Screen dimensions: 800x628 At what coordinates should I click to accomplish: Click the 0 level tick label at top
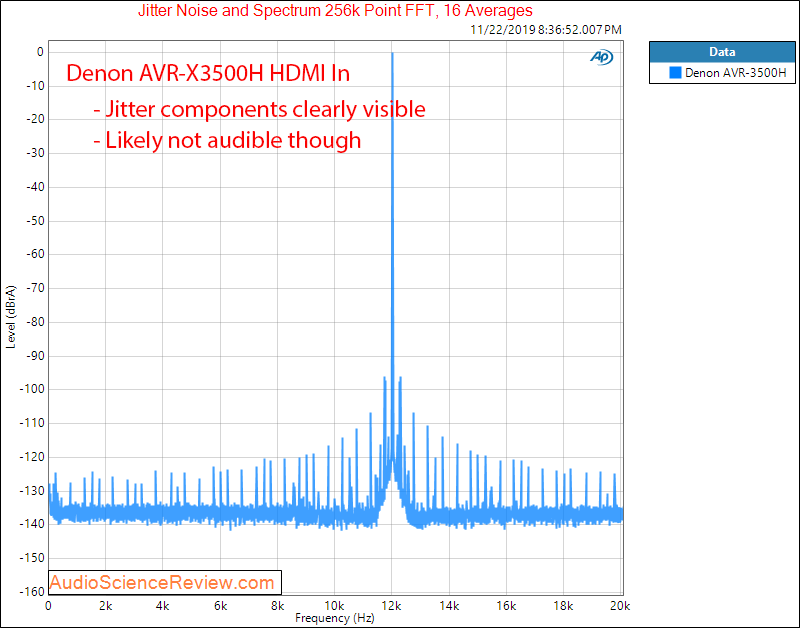tap(40, 52)
